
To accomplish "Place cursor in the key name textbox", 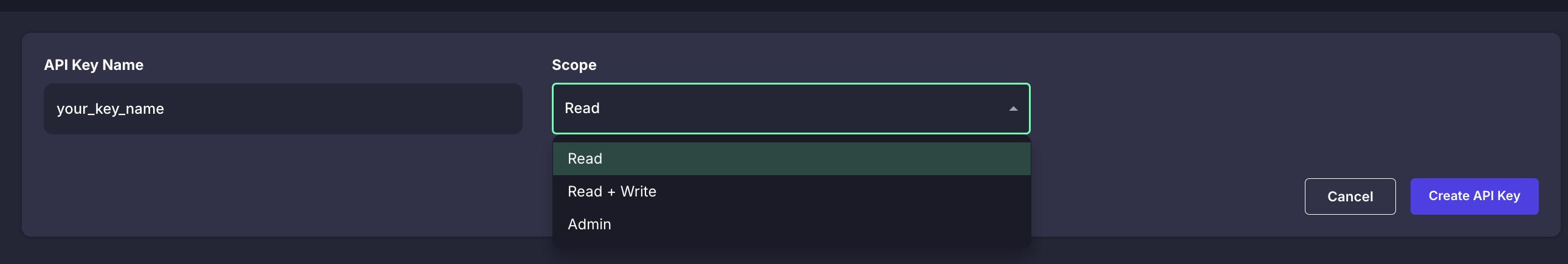I will (283, 108).
